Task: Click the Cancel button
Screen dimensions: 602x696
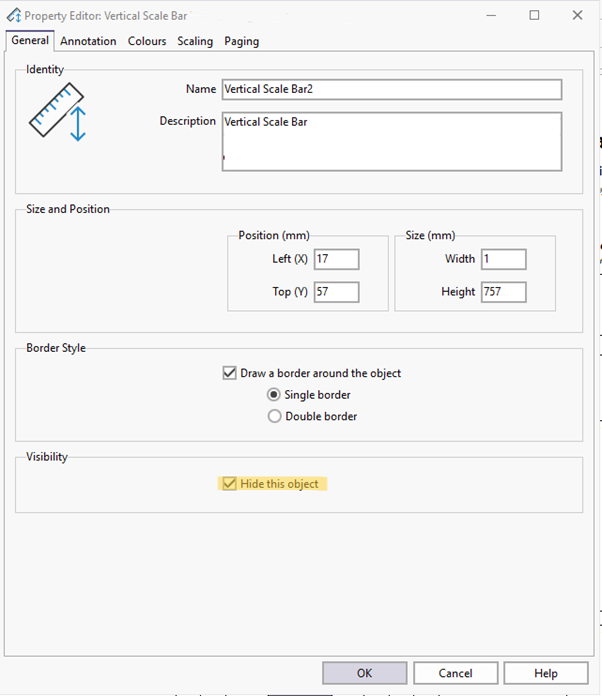Action: coord(455,673)
